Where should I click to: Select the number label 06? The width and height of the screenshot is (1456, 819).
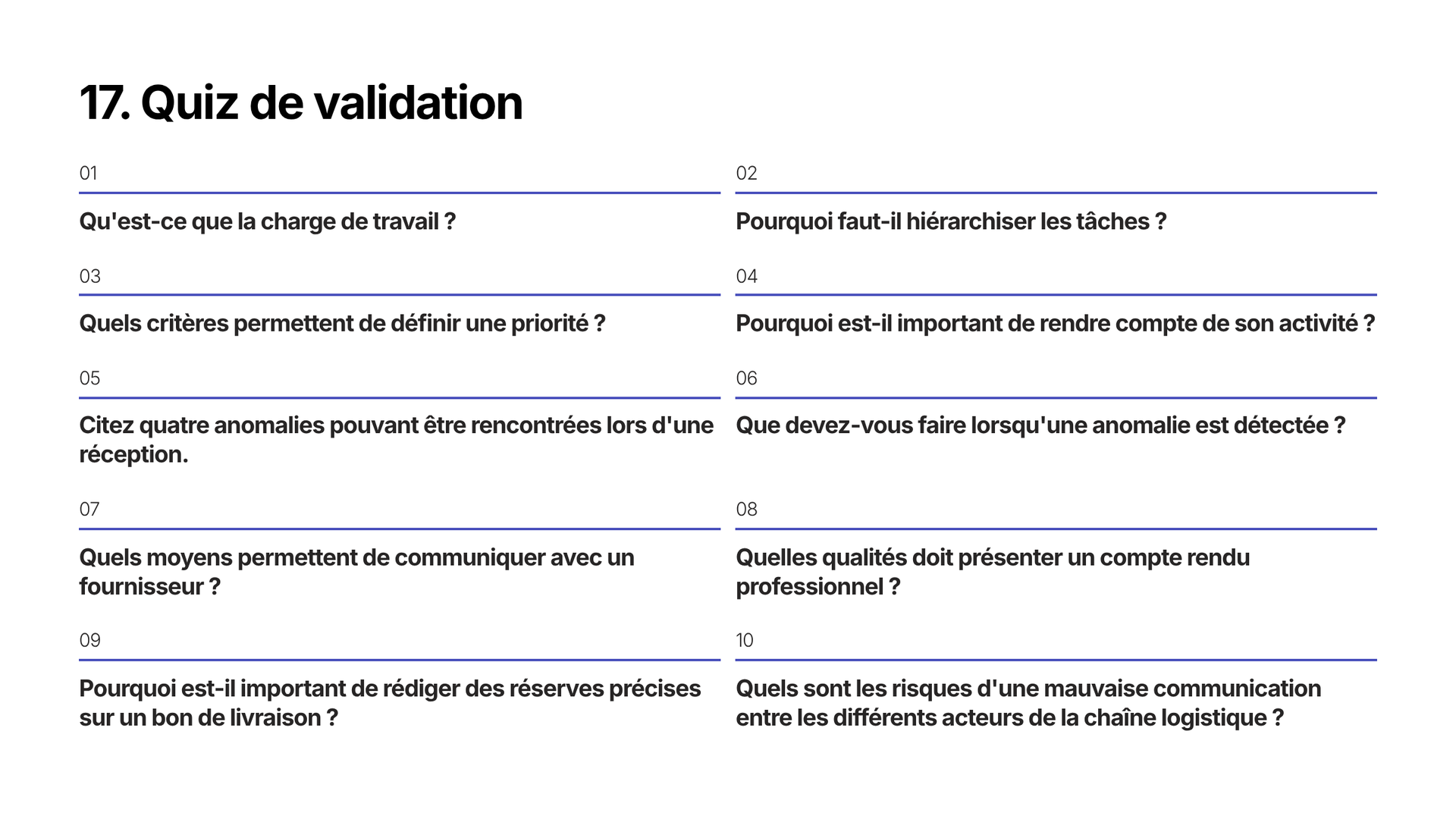746,378
